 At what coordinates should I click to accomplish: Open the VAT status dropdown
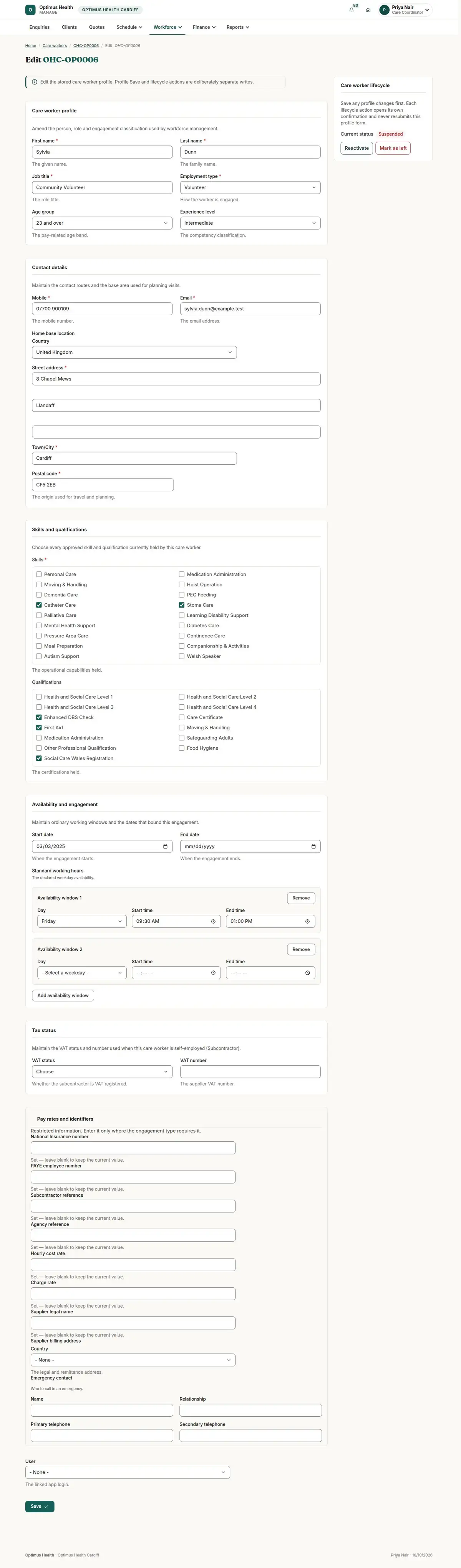[x=102, y=1071]
